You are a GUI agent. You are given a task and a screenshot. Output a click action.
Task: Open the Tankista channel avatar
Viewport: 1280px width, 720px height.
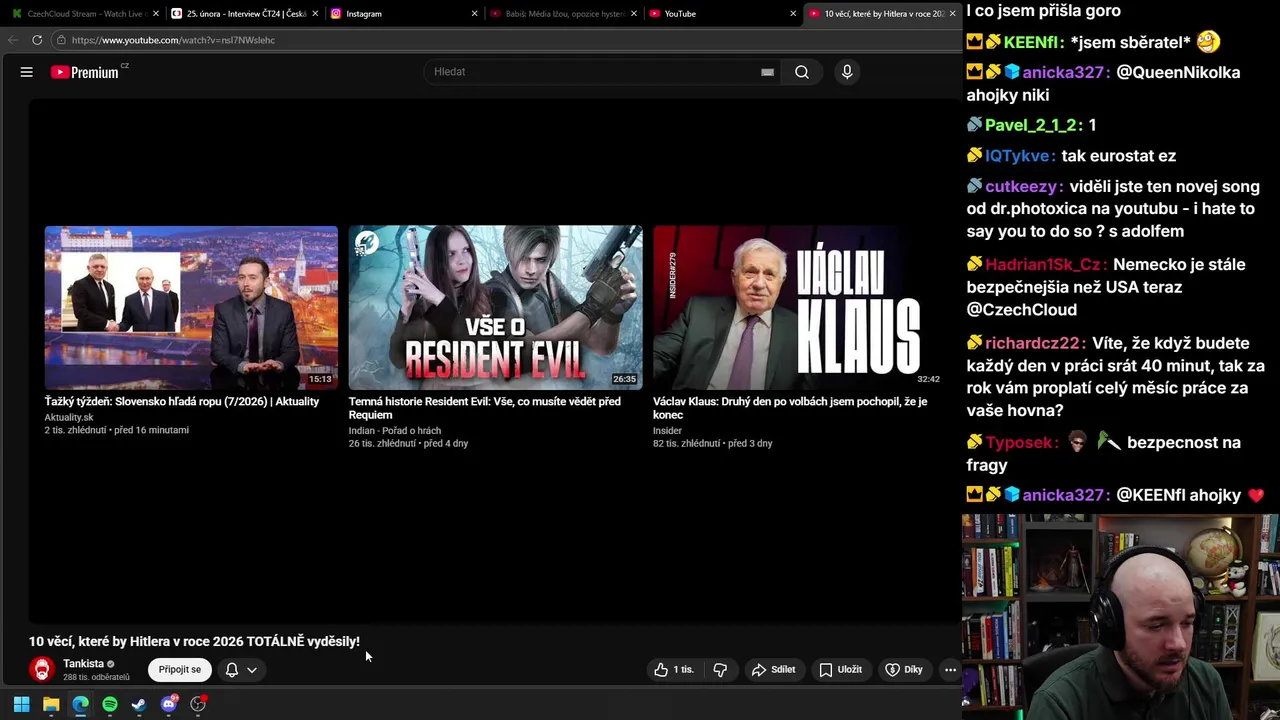pyautogui.click(x=41, y=669)
